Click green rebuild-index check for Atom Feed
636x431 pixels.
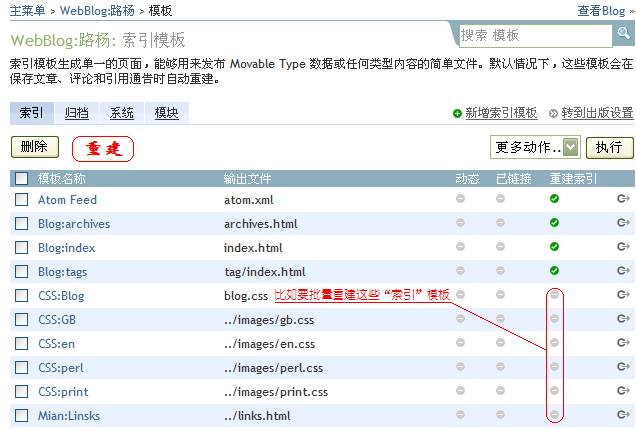pyautogui.click(x=554, y=199)
